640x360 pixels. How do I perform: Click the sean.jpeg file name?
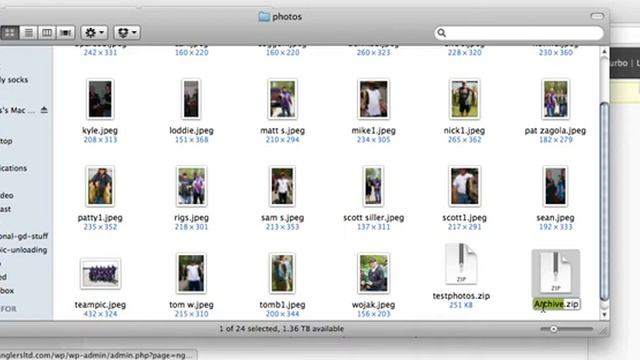click(x=556, y=218)
